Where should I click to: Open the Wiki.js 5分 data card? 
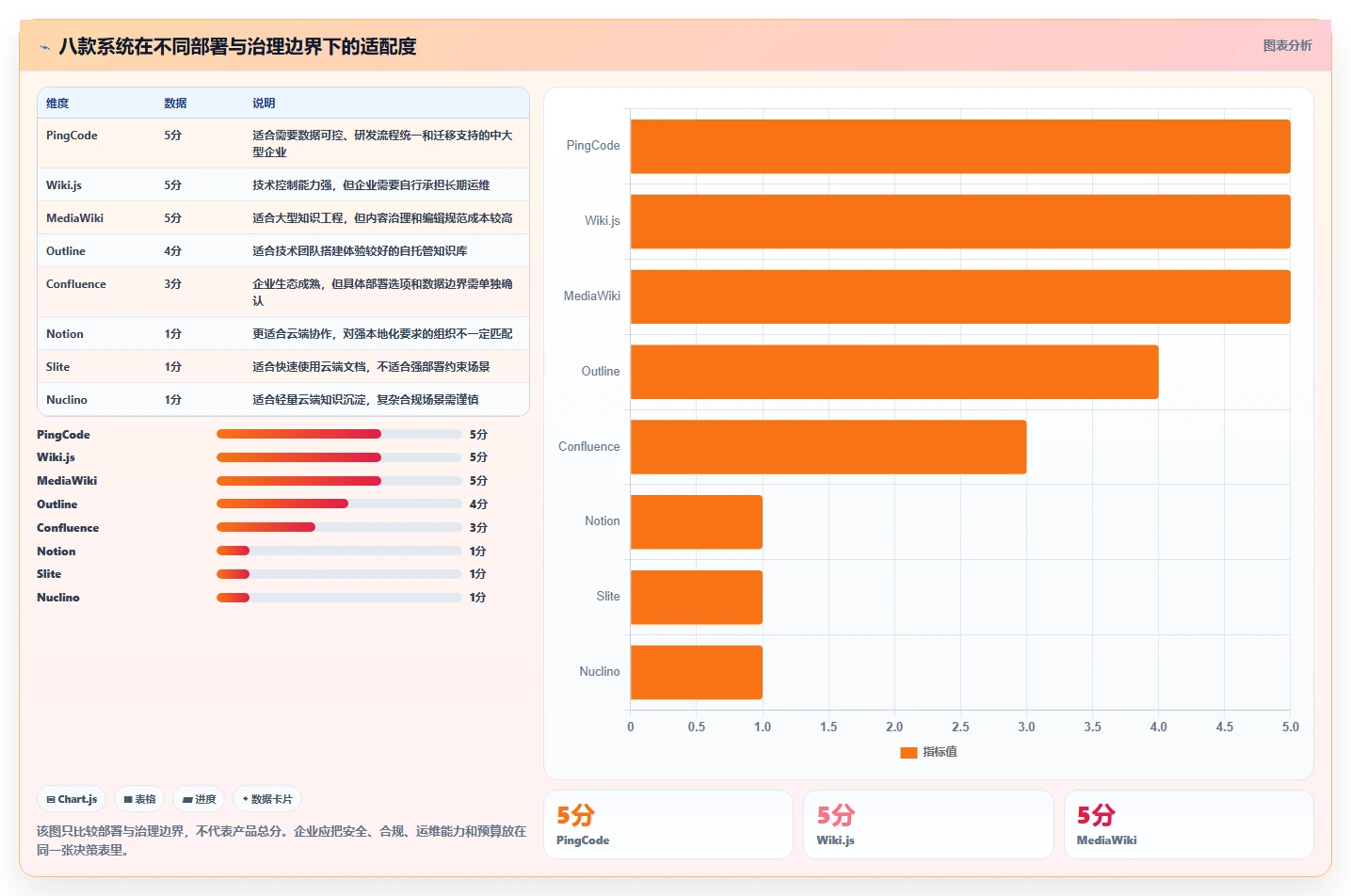point(928,824)
